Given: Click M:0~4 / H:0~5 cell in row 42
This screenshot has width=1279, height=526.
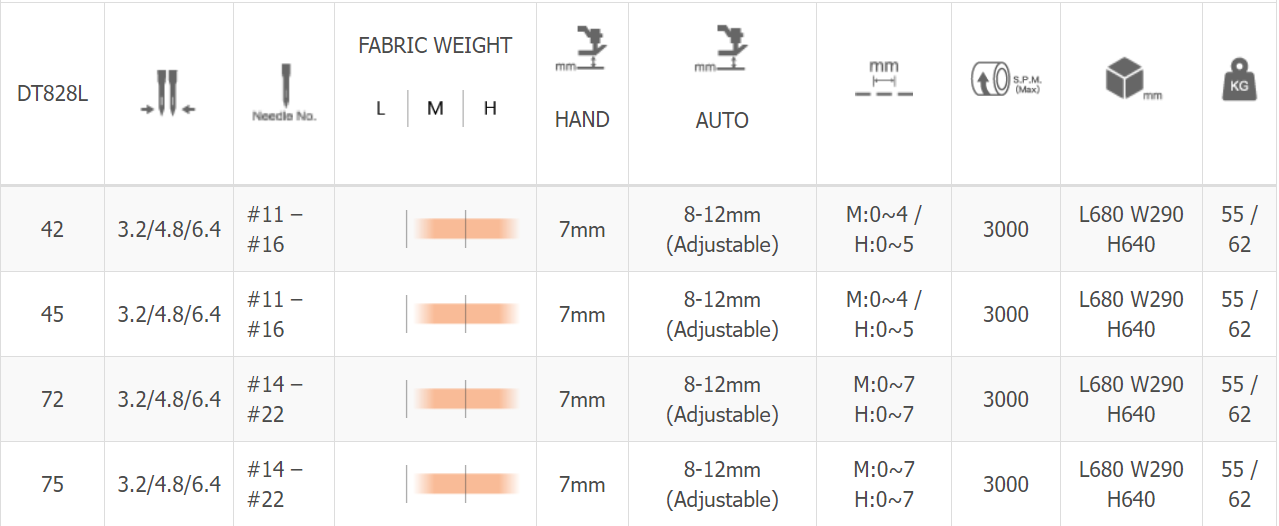Looking at the screenshot, I should [x=884, y=229].
